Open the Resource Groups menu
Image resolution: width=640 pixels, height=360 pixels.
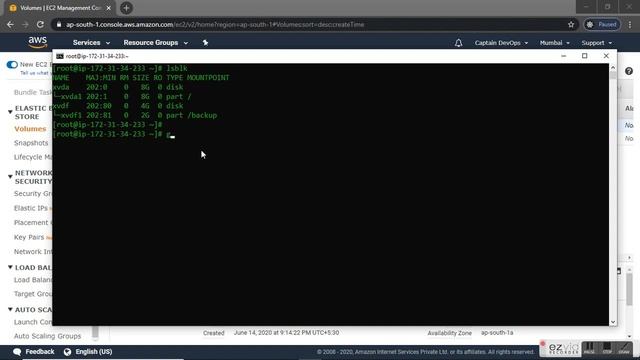tap(156, 42)
